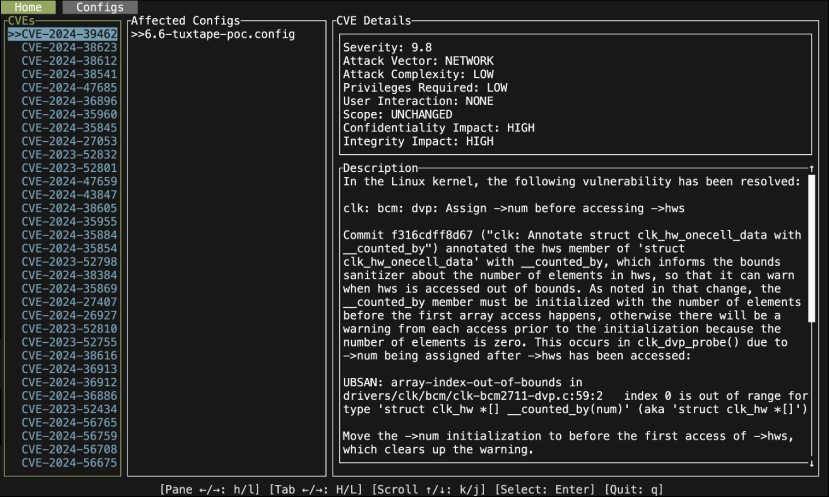Select CVE-2024-56675 at the list bottom
The width and height of the screenshot is (829, 497).
(x=69, y=463)
